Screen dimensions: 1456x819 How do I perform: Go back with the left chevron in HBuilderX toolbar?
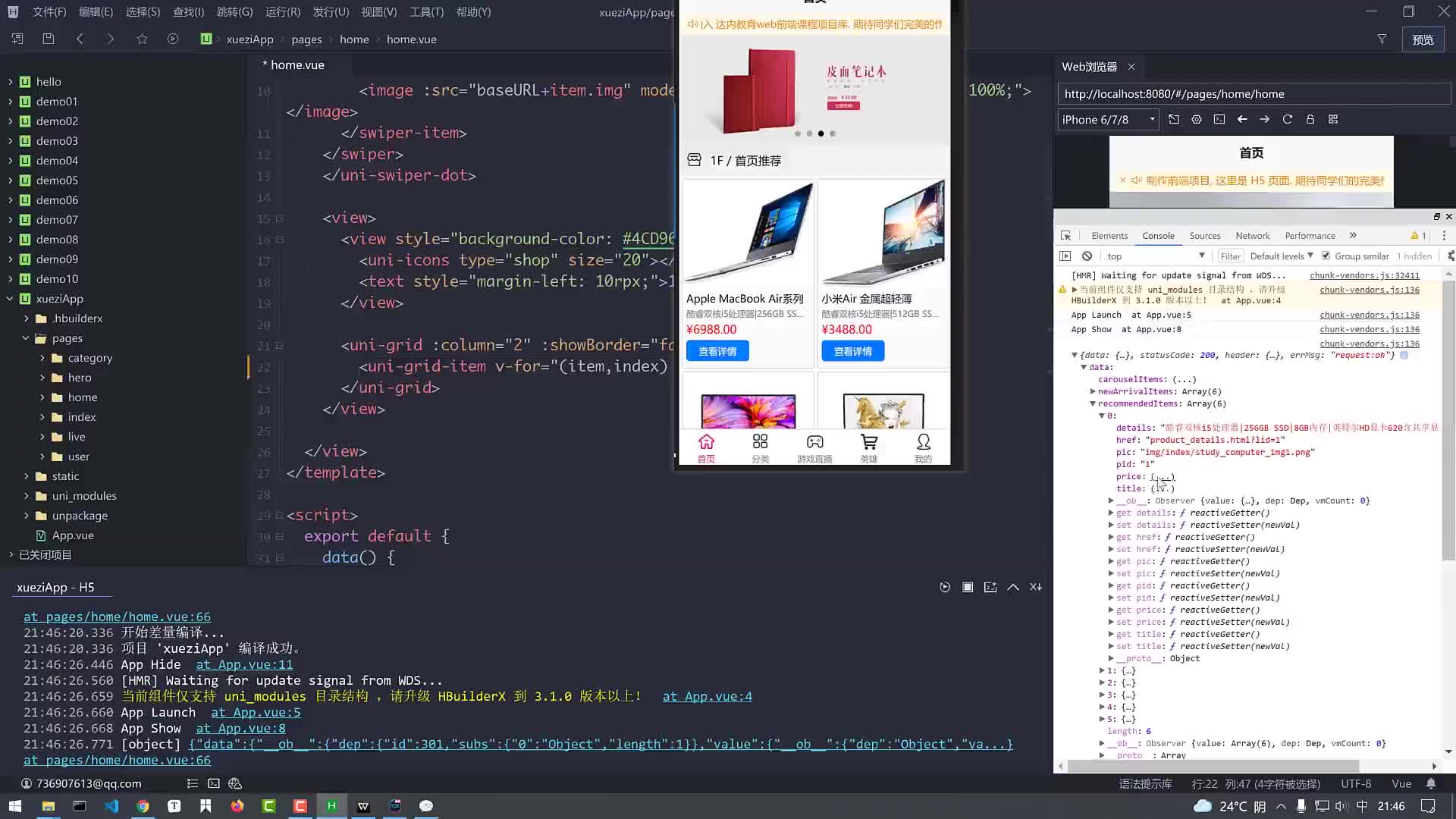pyautogui.click(x=80, y=39)
